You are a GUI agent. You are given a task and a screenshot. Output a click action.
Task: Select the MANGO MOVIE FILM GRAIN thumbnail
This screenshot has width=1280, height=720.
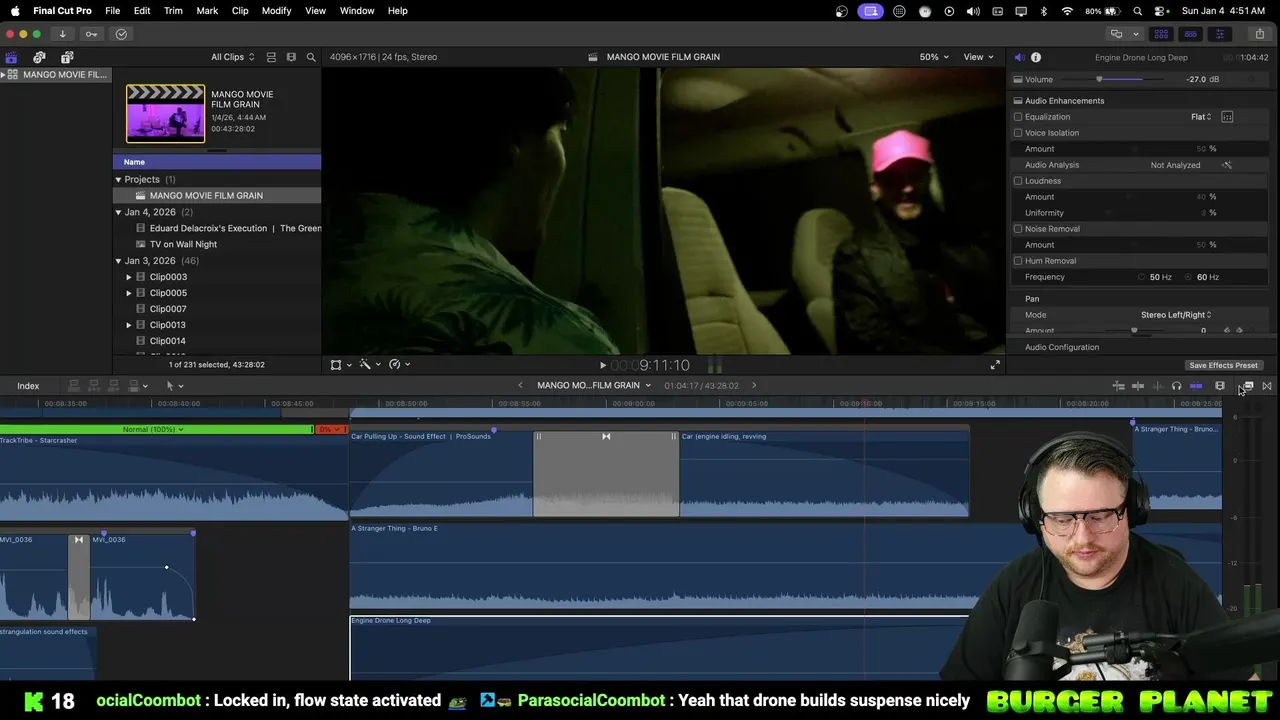coord(165,113)
